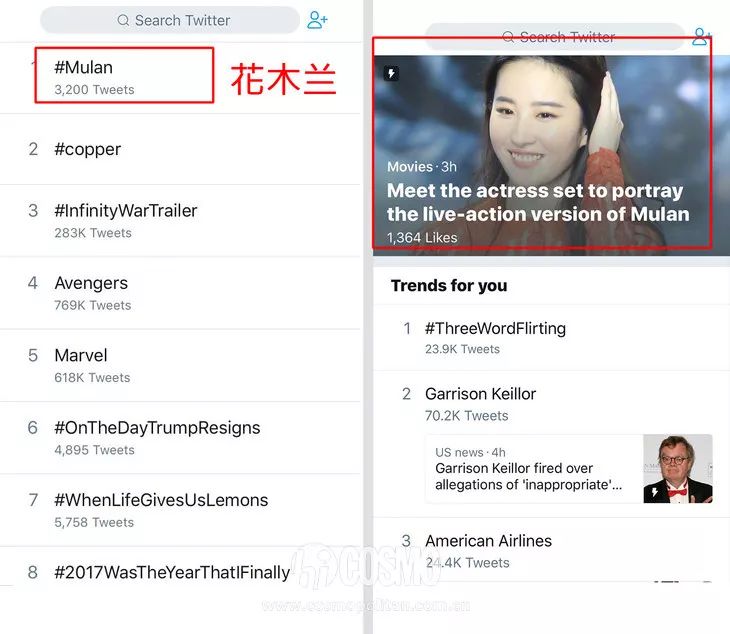The width and height of the screenshot is (730, 634).
Task: Click magnifier icon in left Search Twitter bar
Action: [x=123, y=20]
